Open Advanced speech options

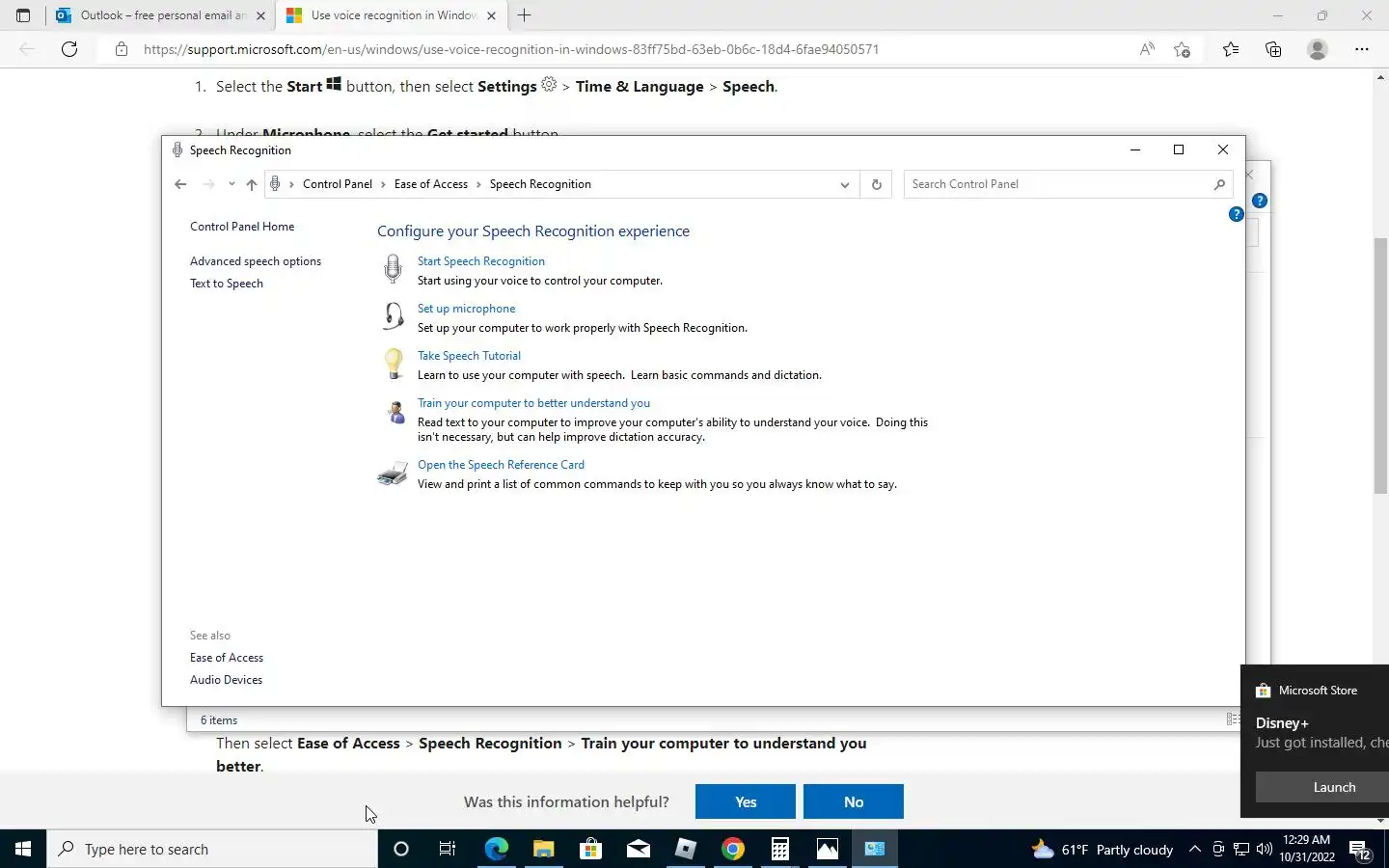[256, 261]
